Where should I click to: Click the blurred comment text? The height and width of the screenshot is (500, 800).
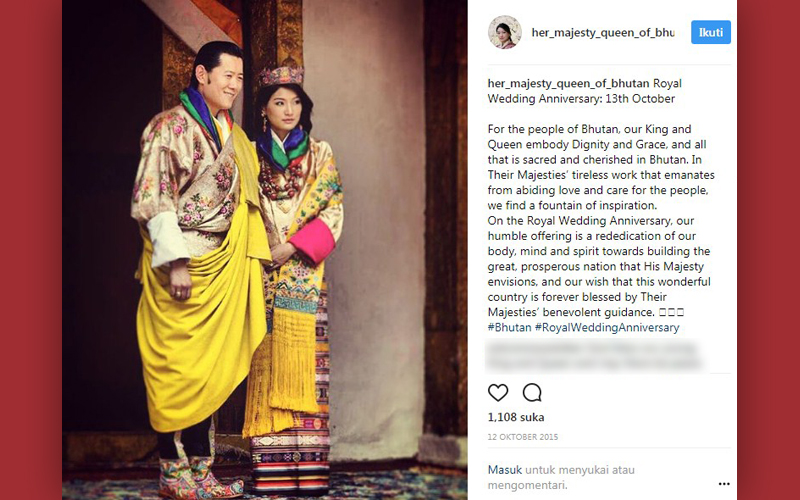594,356
